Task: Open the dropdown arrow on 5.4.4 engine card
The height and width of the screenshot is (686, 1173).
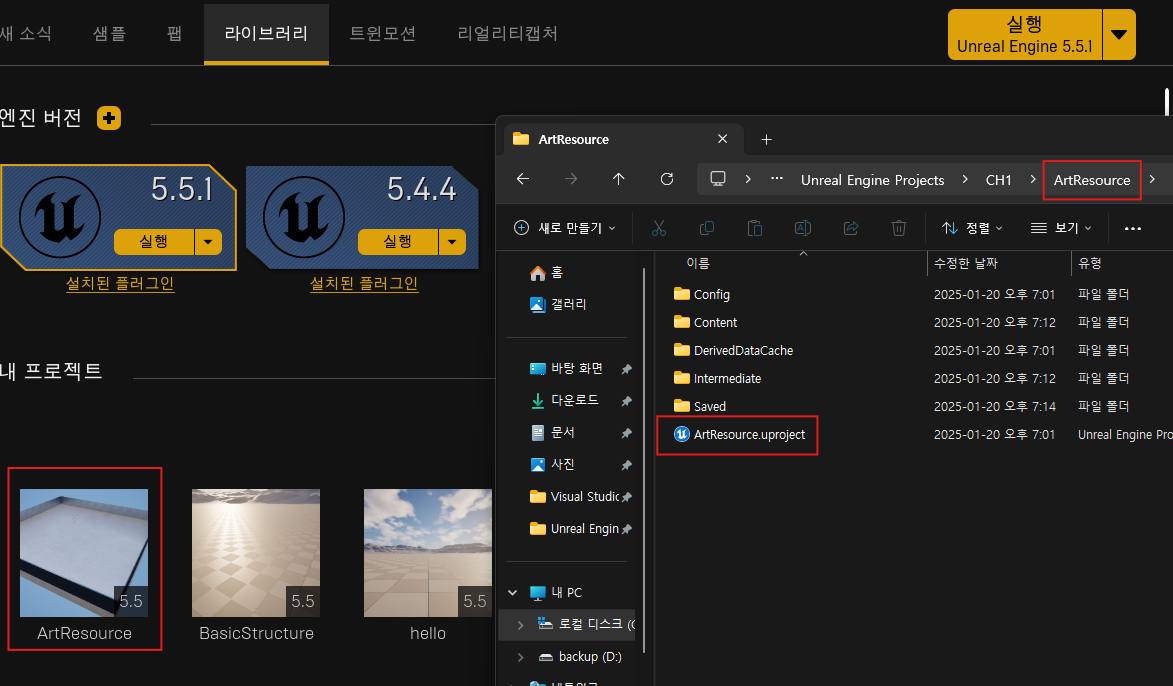Action: 452,242
